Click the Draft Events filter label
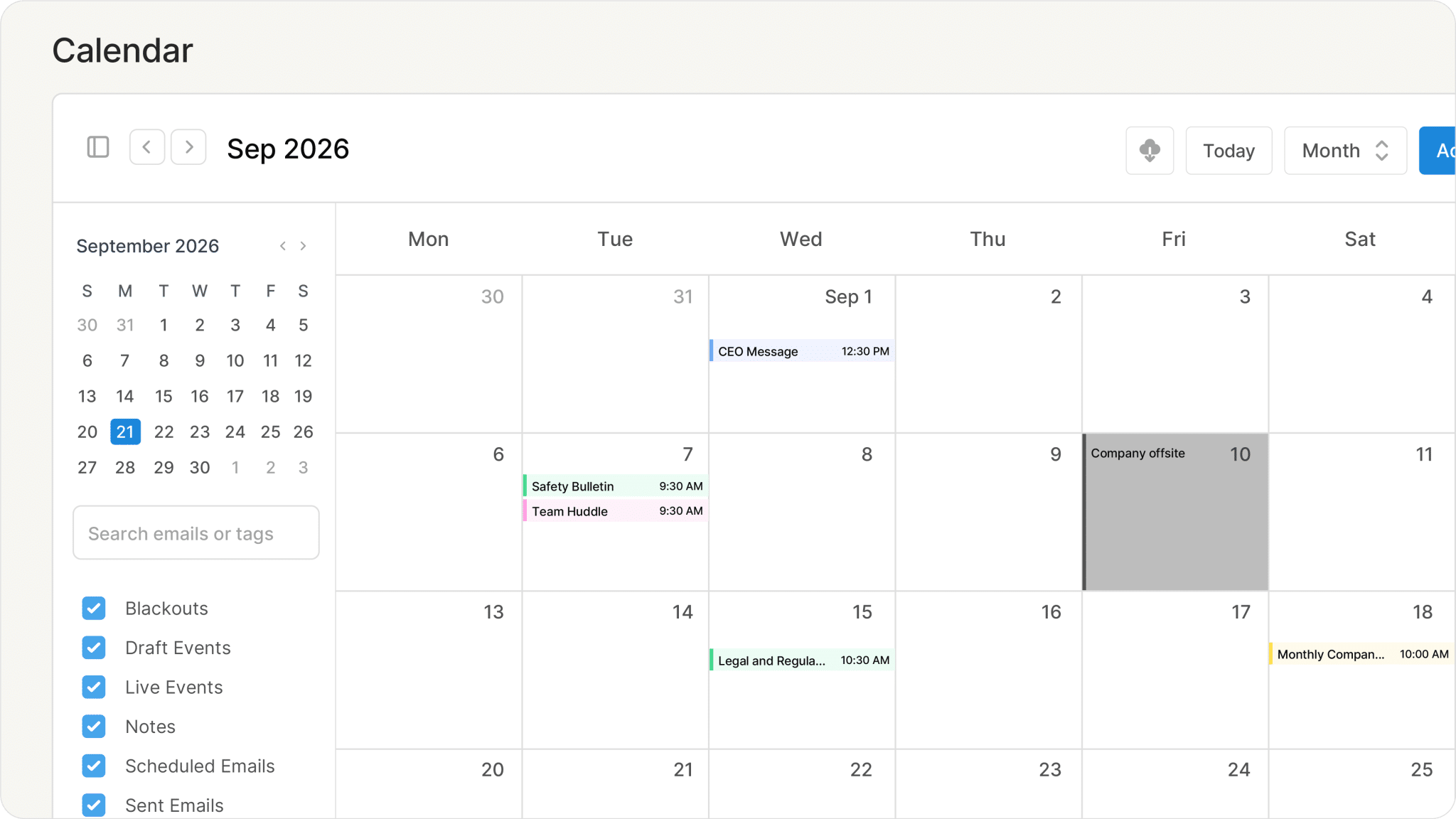Image resolution: width=1456 pixels, height=819 pixels. point(178,648)
